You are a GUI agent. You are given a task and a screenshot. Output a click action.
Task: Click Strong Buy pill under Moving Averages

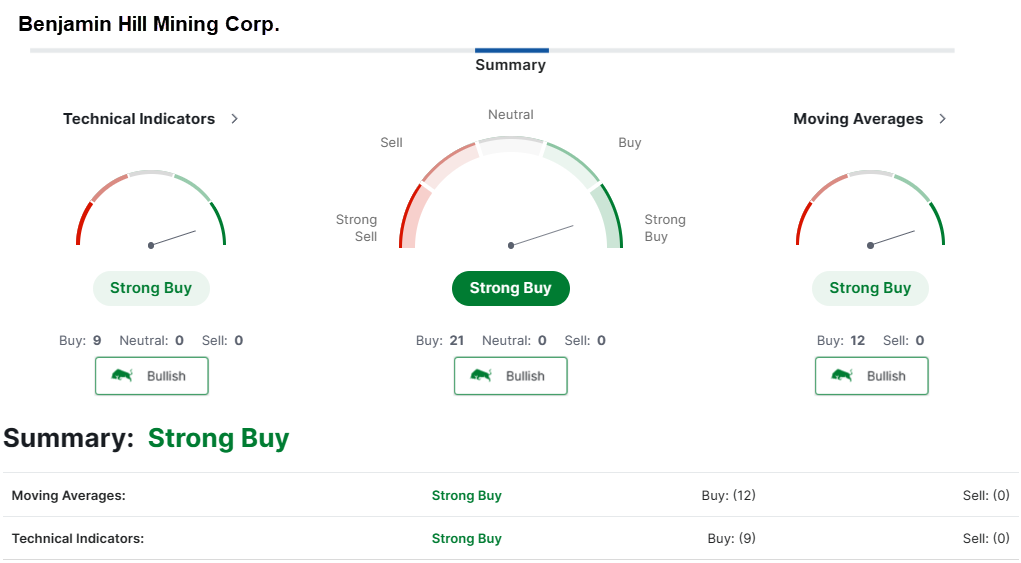[x=870, y=288]
